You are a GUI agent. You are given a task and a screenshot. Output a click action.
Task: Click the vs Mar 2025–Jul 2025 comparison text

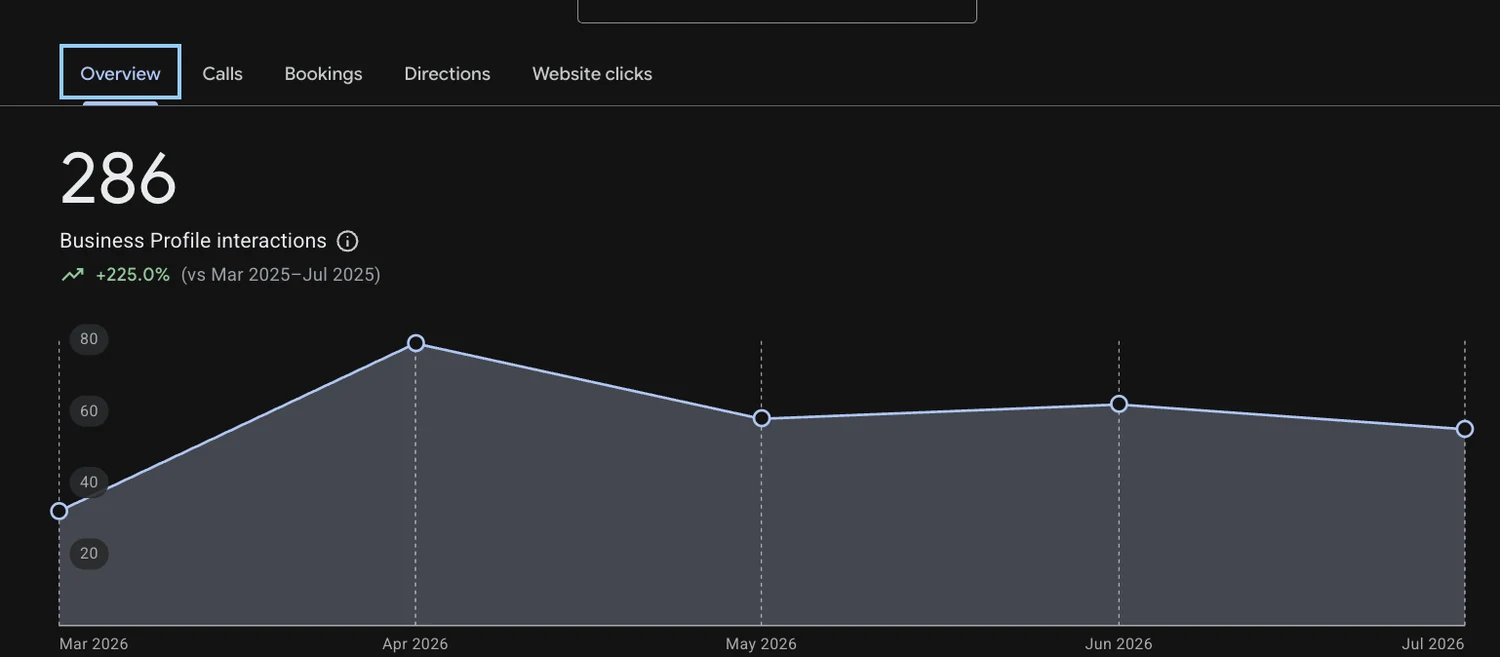281,274
